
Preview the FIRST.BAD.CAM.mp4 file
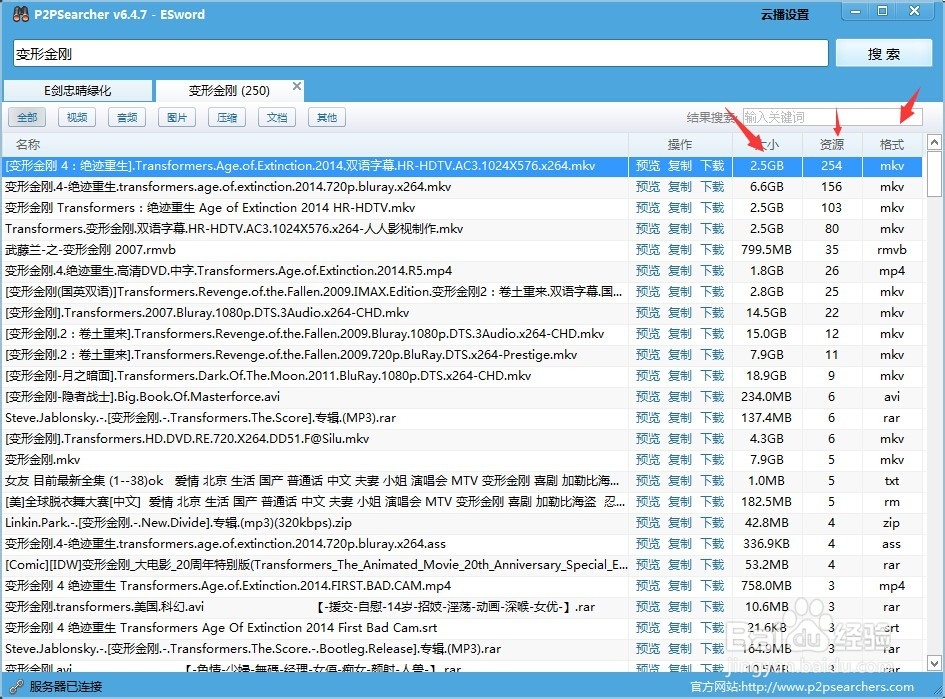point(648,586)
